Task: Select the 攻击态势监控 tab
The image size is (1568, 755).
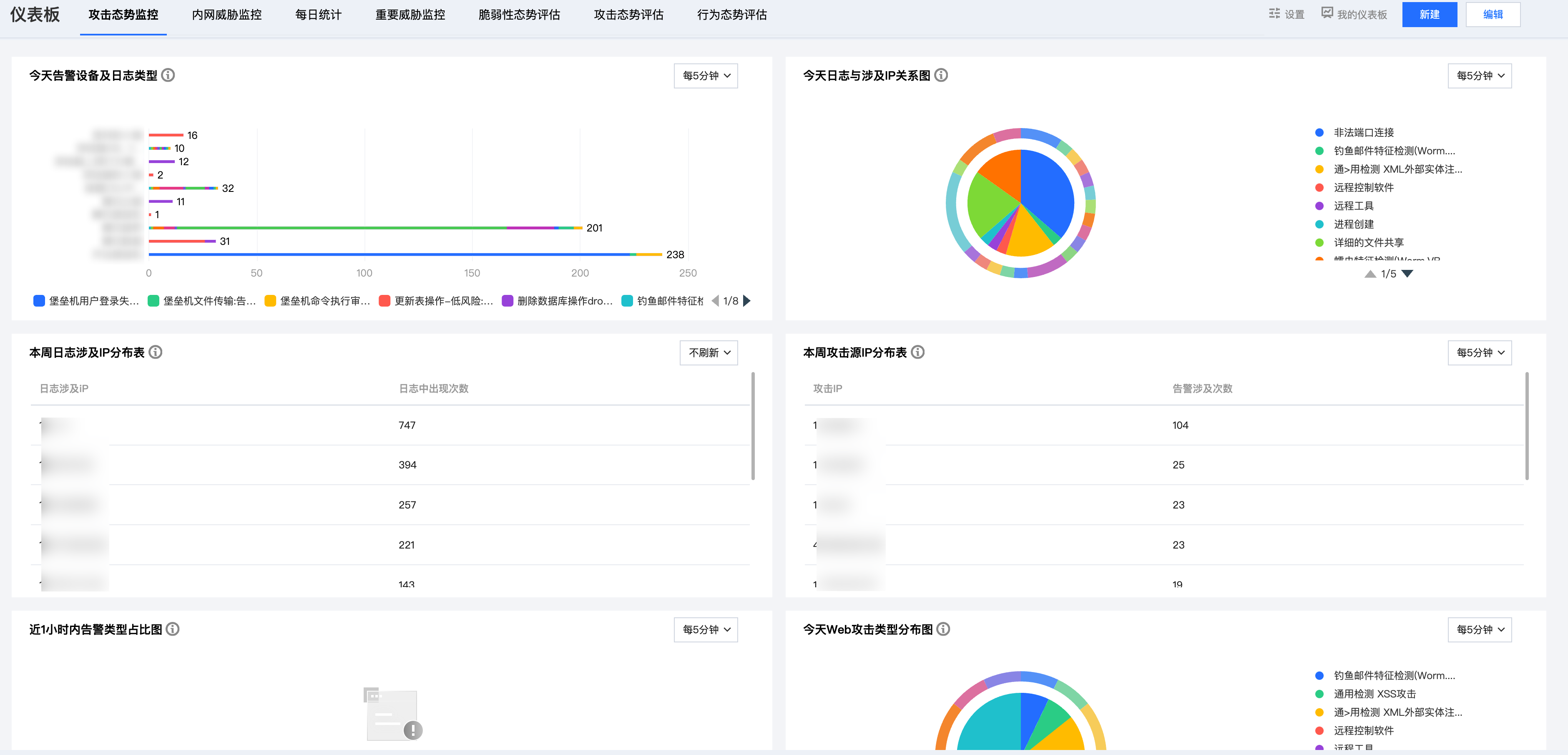Action: pyautogui.click(x=123, y=15)
